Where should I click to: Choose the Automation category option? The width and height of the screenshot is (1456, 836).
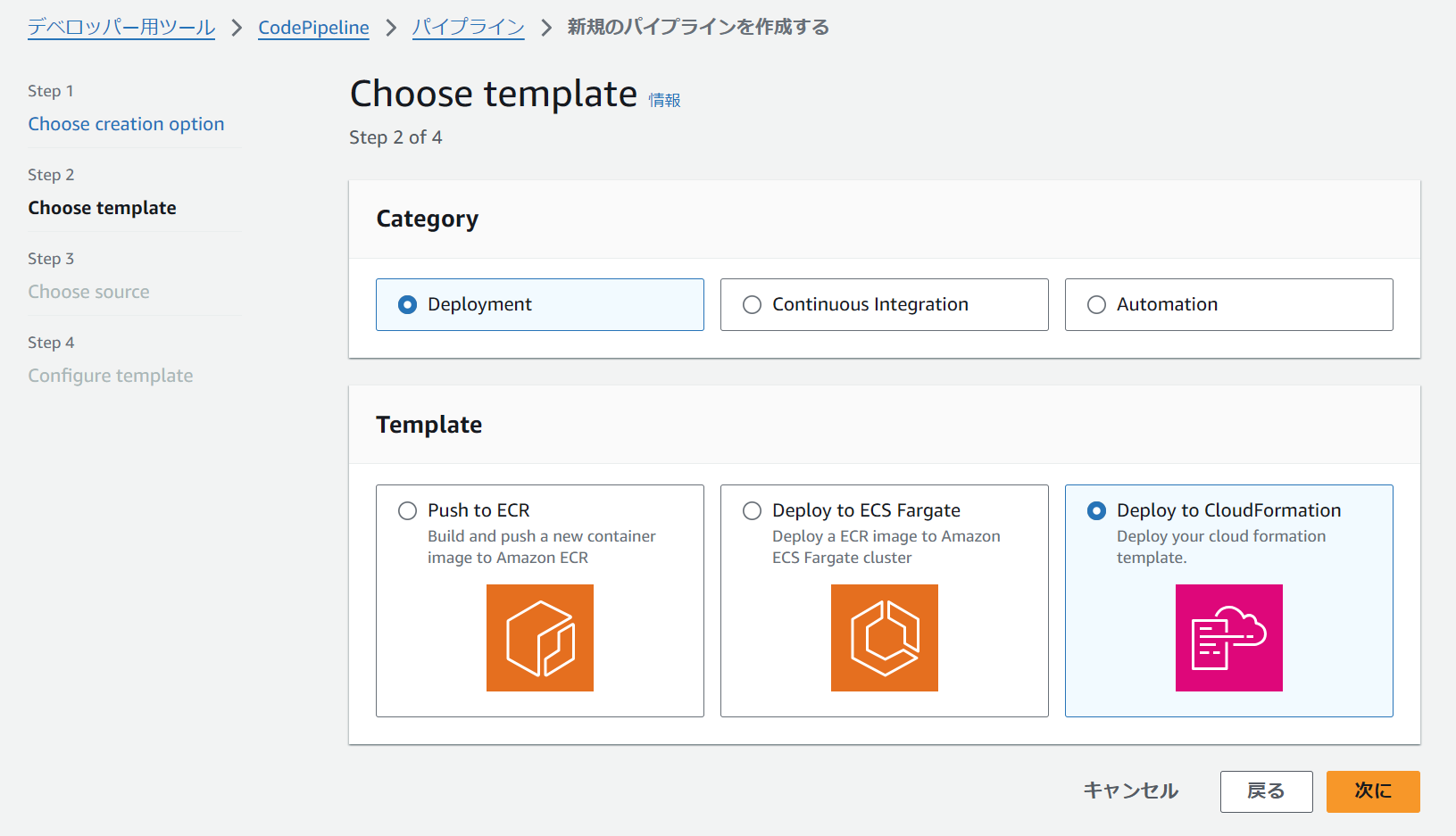pos(1097,305)
